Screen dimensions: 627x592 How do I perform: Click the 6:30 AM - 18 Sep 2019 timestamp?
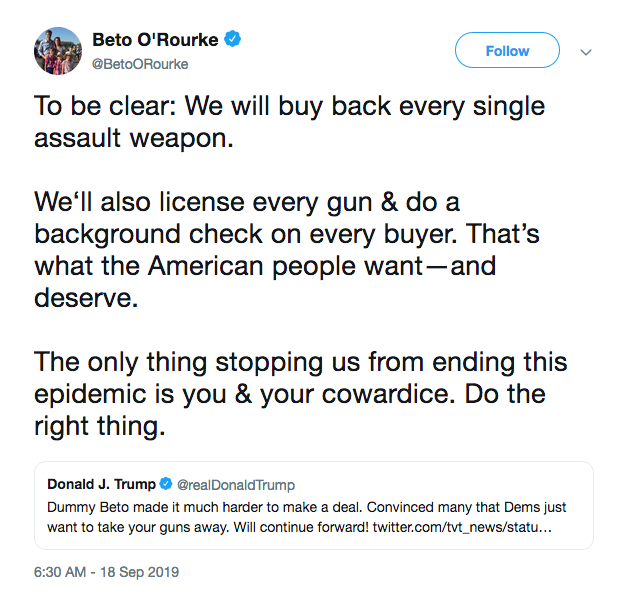pyautogui.click(x=106, y=572)
